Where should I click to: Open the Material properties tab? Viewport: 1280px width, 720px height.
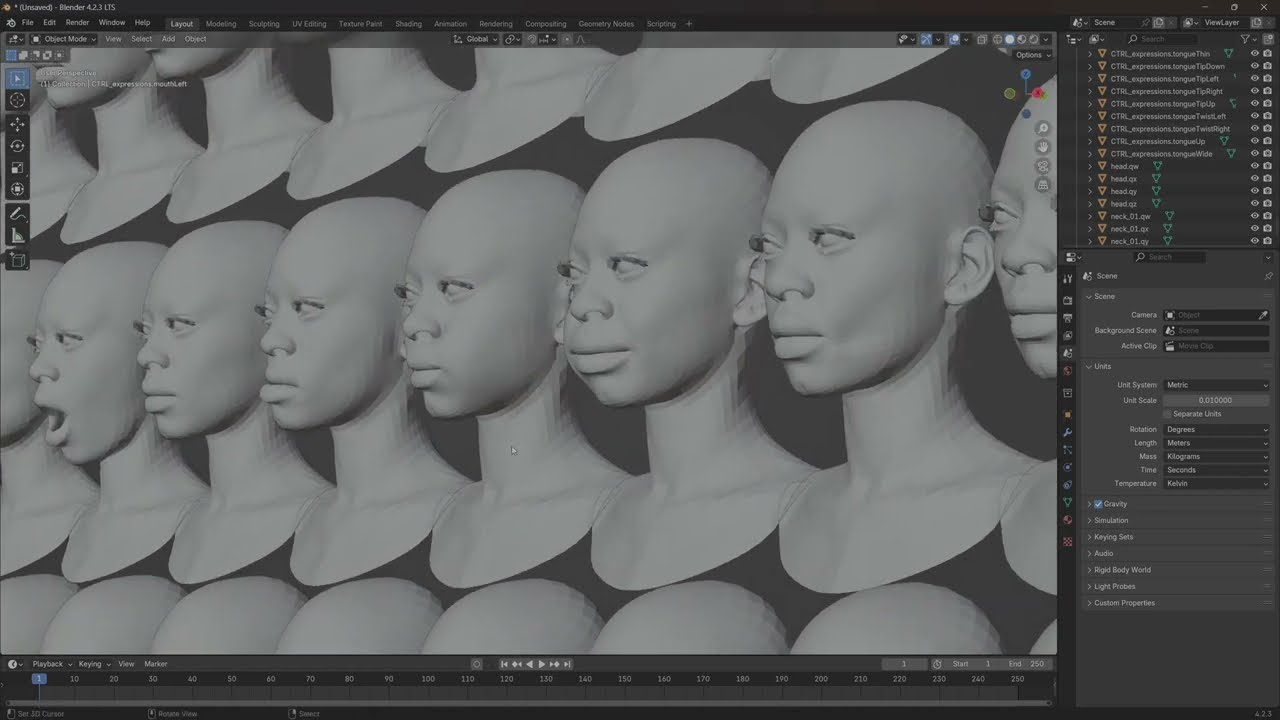(x=1068, y=520)
